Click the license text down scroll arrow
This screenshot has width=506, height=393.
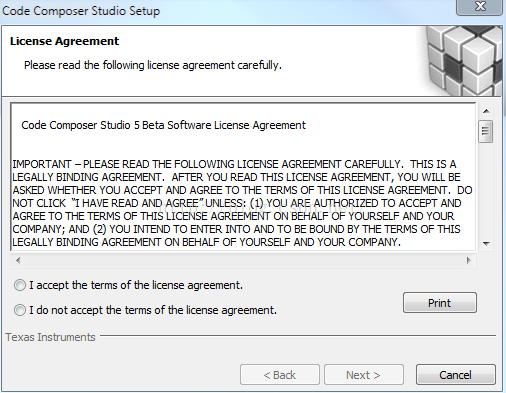[x=486, y=244]
